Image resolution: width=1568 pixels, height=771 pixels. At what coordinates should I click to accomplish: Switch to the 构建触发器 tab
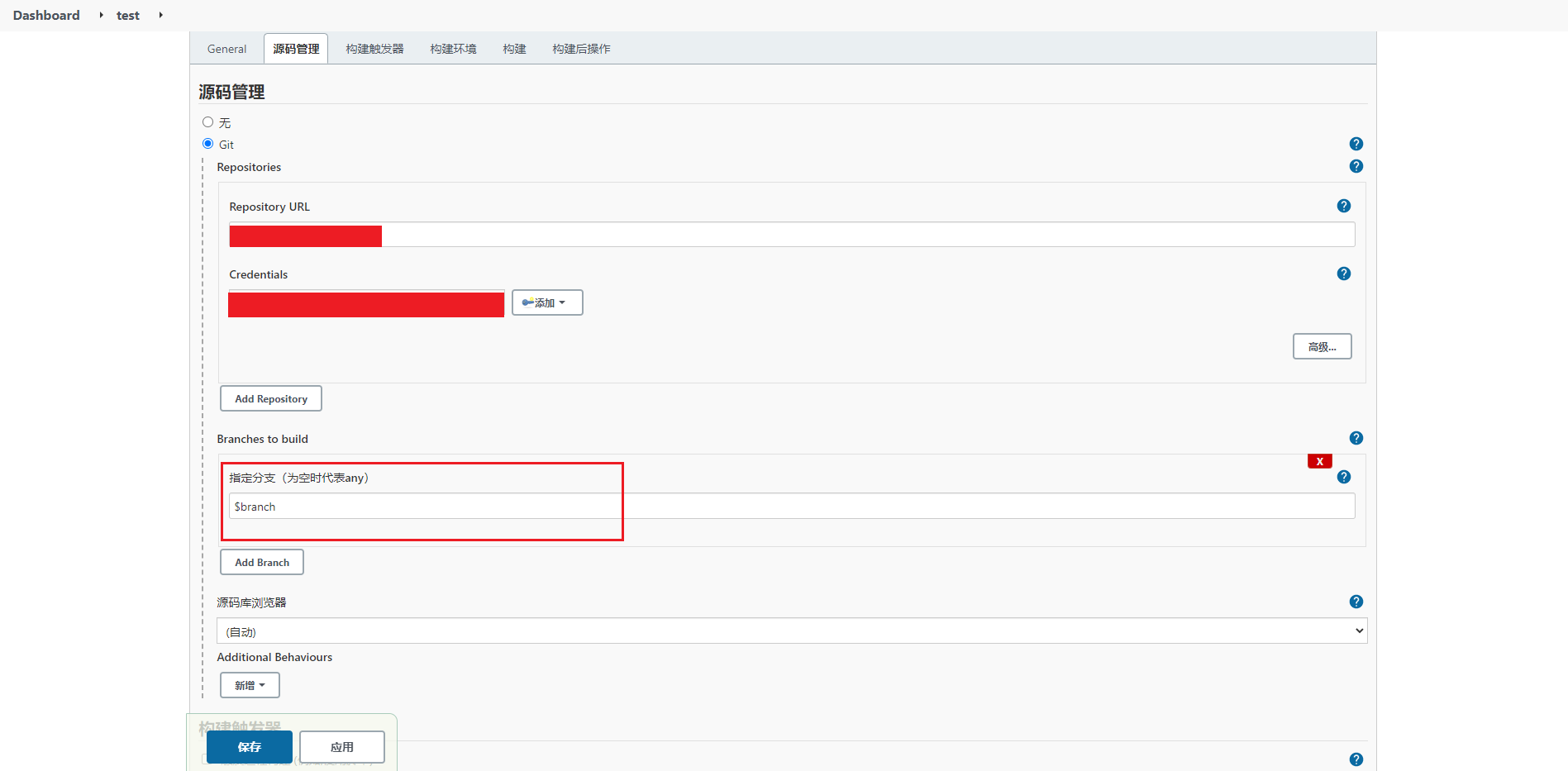pyautogui.click(x=374, y=49)
